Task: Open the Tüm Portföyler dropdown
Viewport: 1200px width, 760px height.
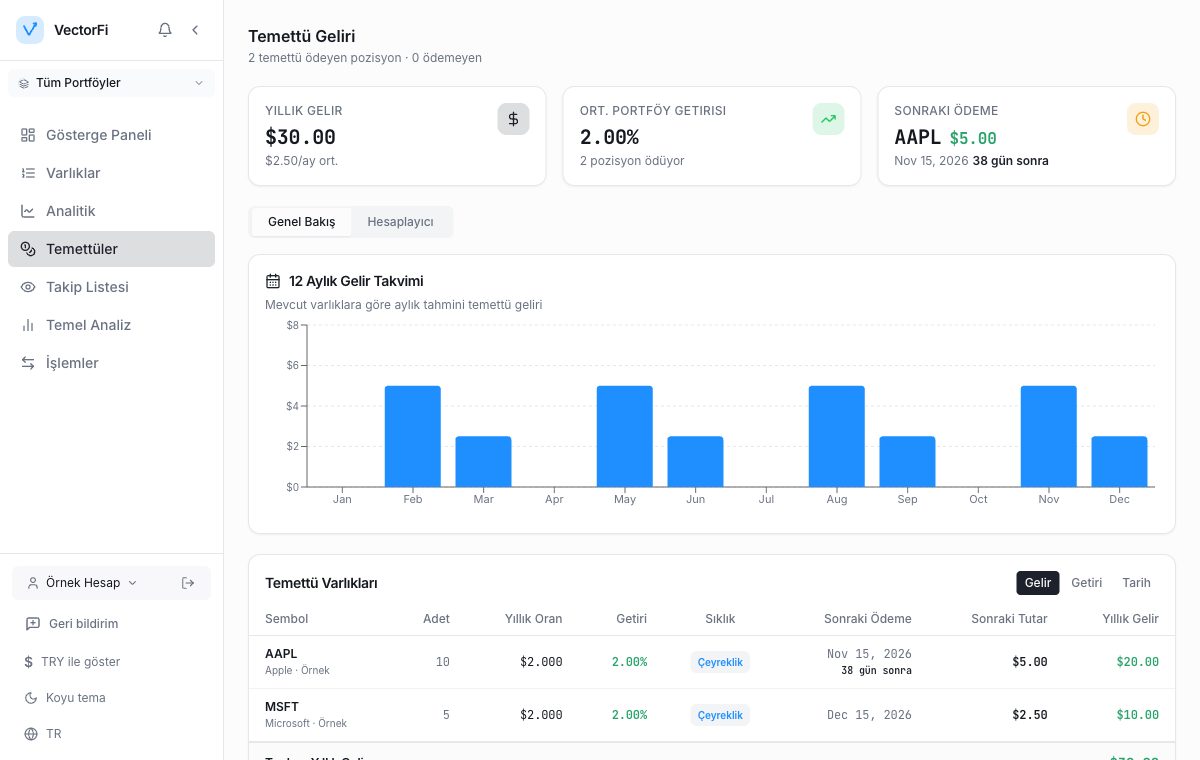Action: (x=111, y=83)
